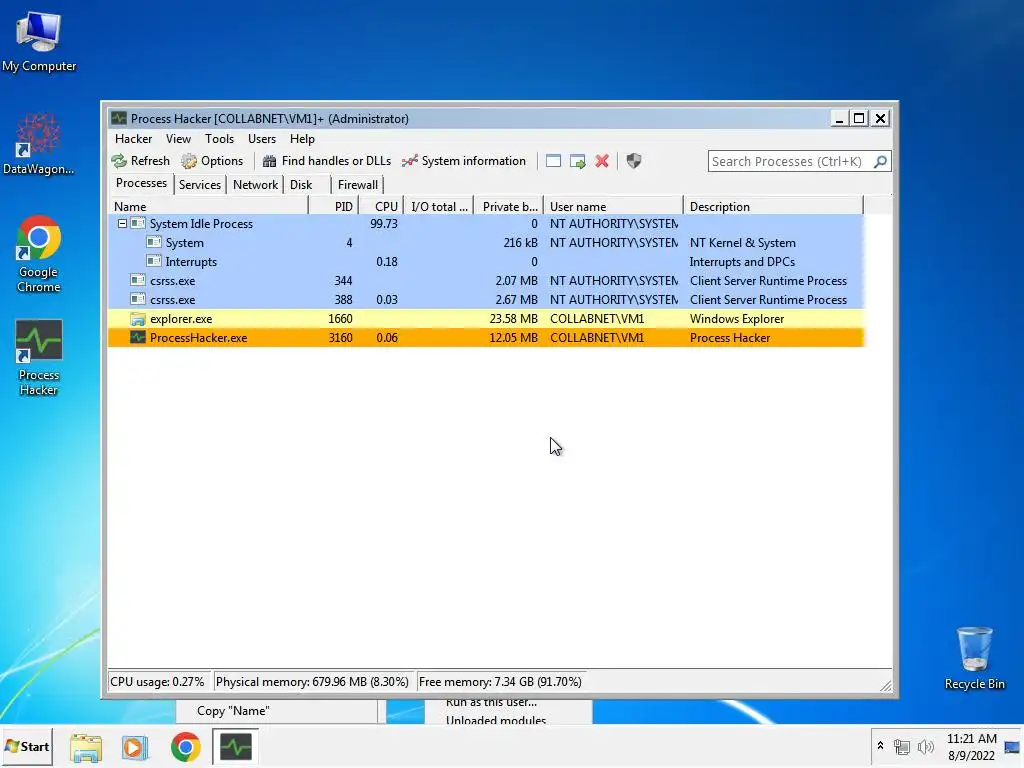Click the Refresh toolbar button
Viewport: 1024px width, 768px height.
(x=140, y=161)
